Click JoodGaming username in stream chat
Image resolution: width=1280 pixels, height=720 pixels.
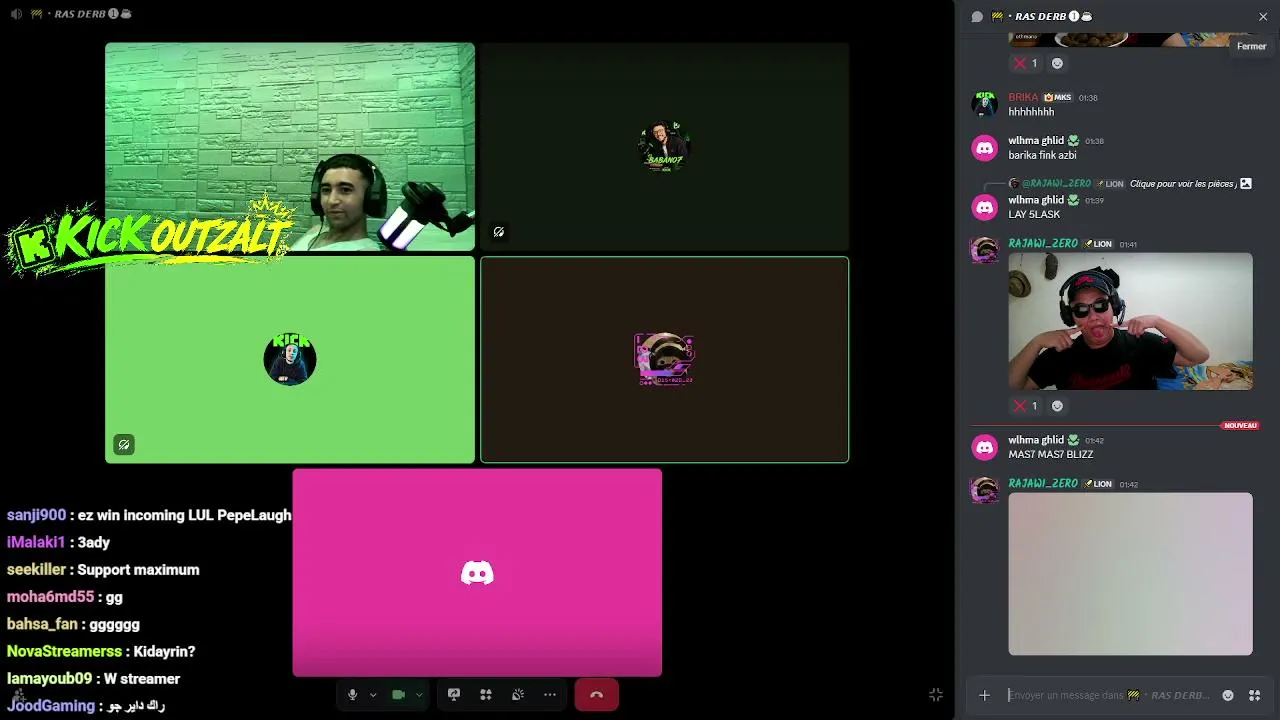[x=51, y=706]
